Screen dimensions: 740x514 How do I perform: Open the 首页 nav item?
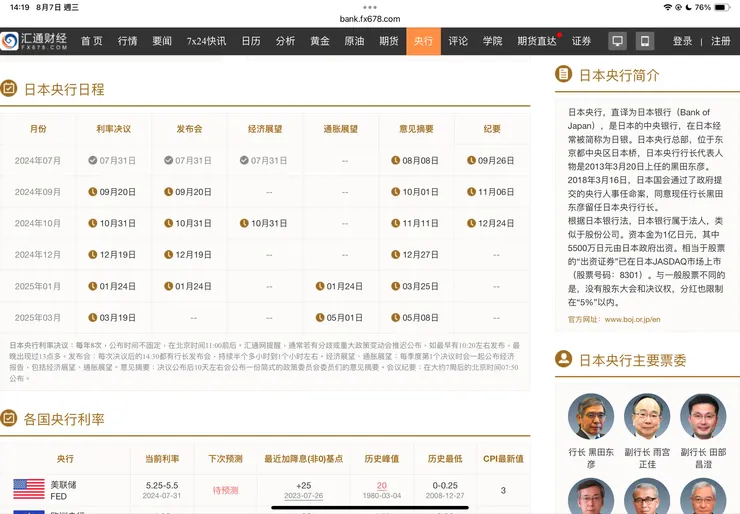click(x=92, y=41)
